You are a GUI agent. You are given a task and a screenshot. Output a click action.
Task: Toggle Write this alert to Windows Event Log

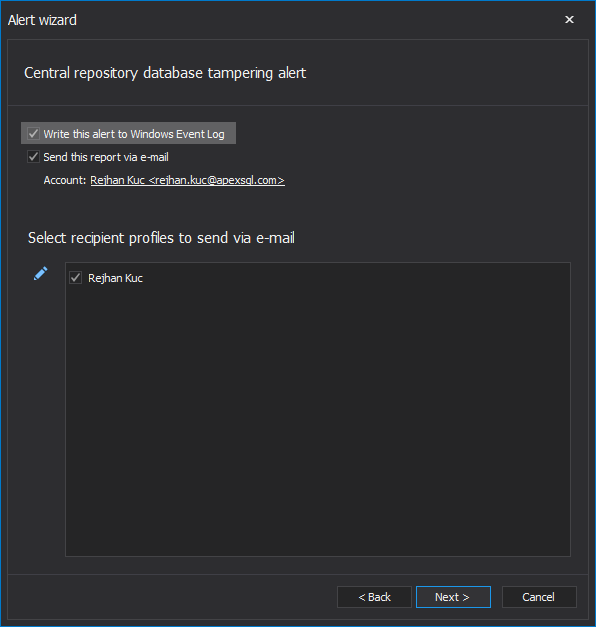[x=128, y=134]
